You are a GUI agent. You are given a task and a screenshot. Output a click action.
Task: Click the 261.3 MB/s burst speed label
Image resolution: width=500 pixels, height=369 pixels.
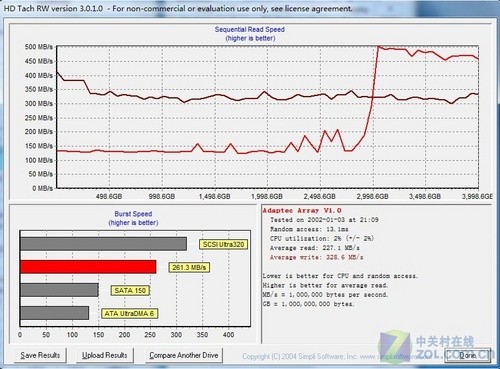[189, 267]
